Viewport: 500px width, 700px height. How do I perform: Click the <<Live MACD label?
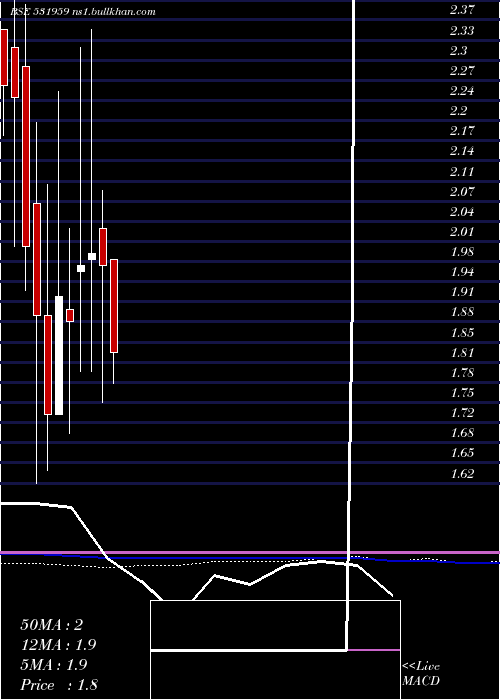click(x=421, y=674)
